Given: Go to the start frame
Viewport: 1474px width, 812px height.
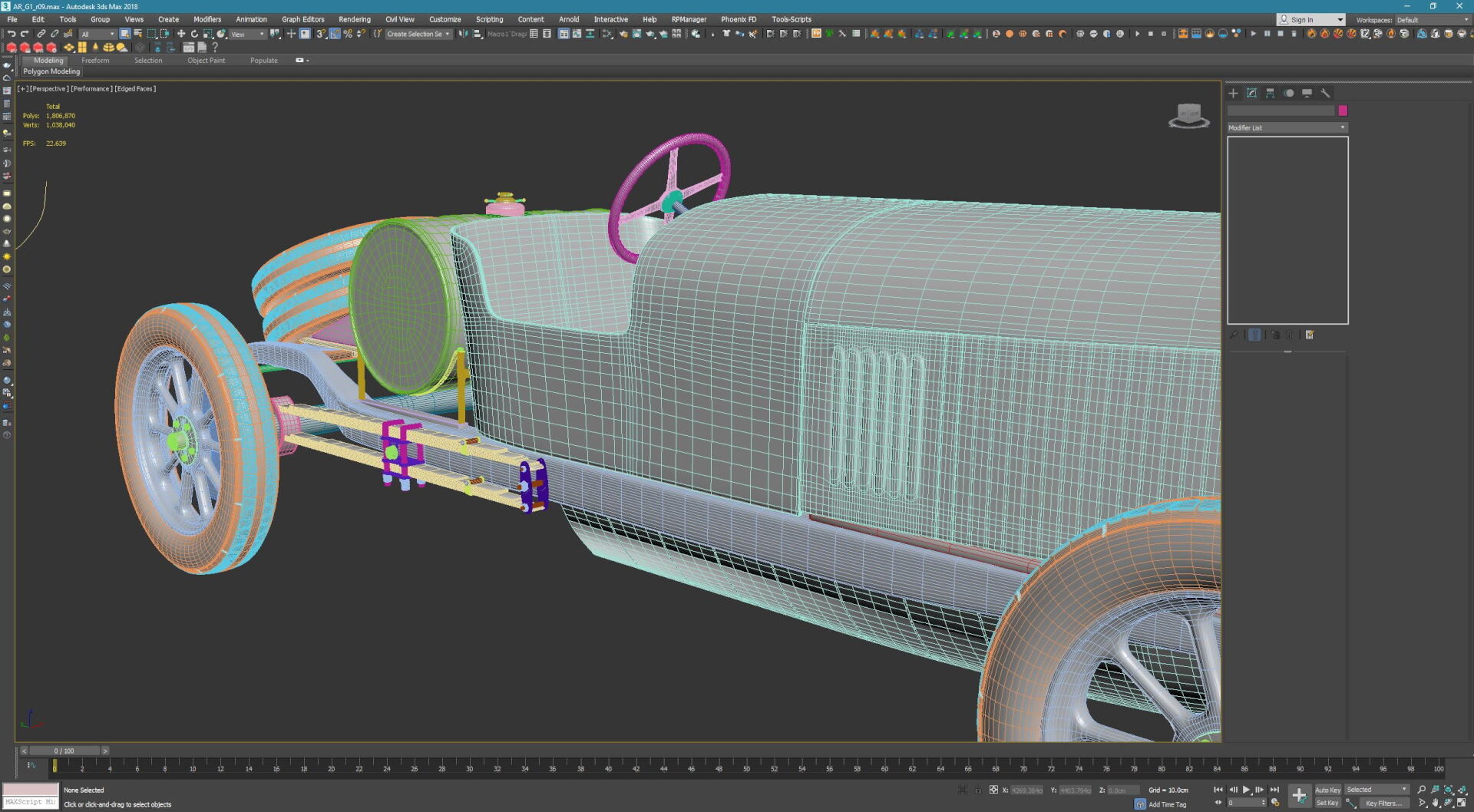Looking at the screenshot, I should 1218,790.
